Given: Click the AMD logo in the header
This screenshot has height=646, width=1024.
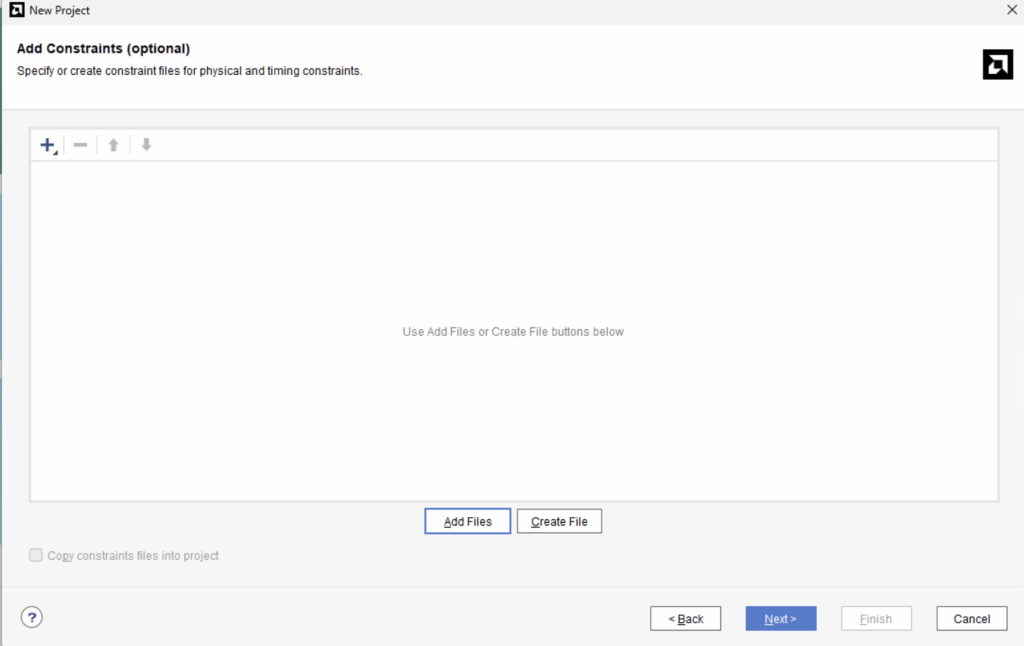Looking at the screenshot, I should 997,64.
